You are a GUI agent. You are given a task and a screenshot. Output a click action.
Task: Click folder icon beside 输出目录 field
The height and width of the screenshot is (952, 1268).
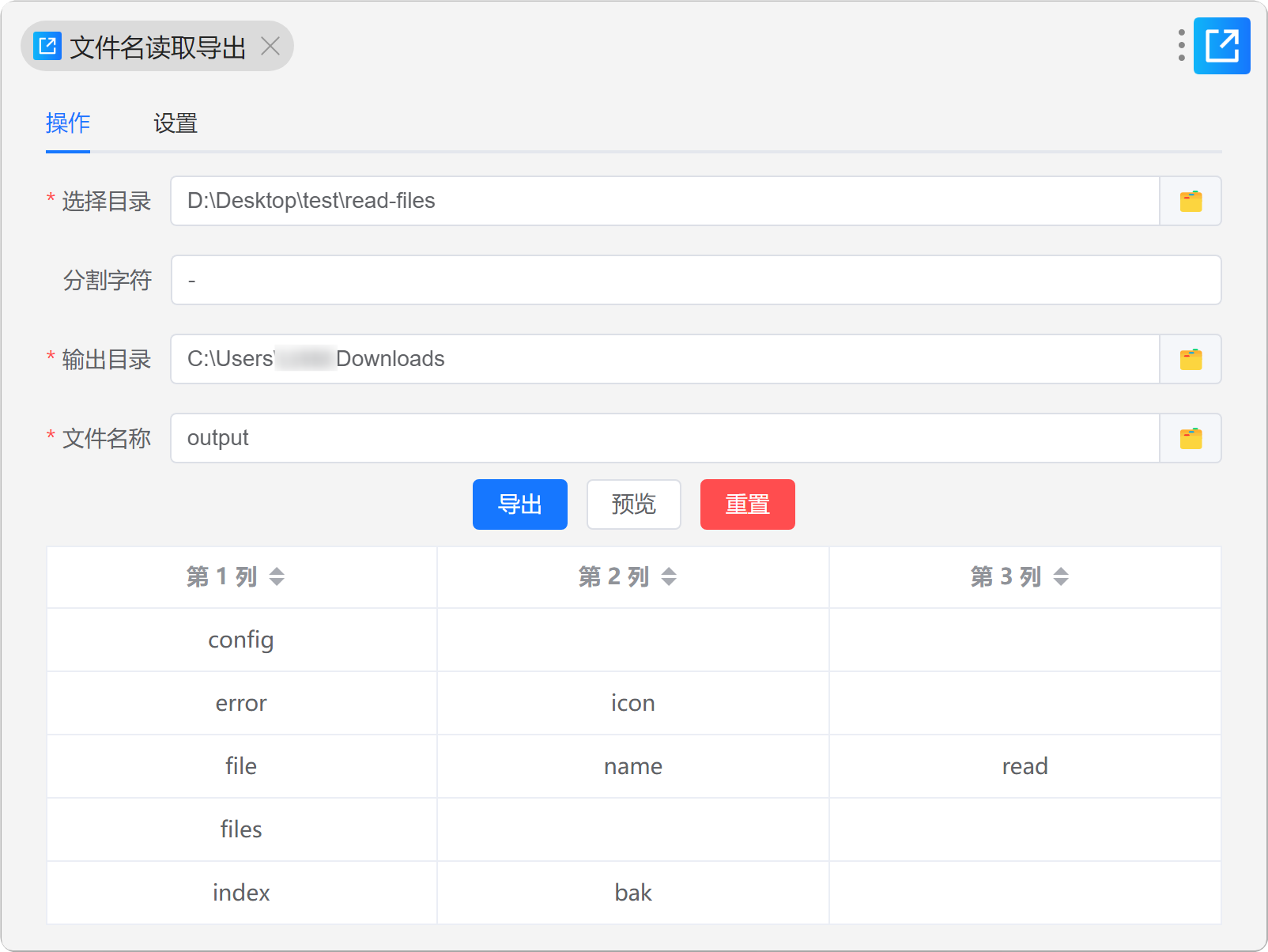[x=1191, y=360]
